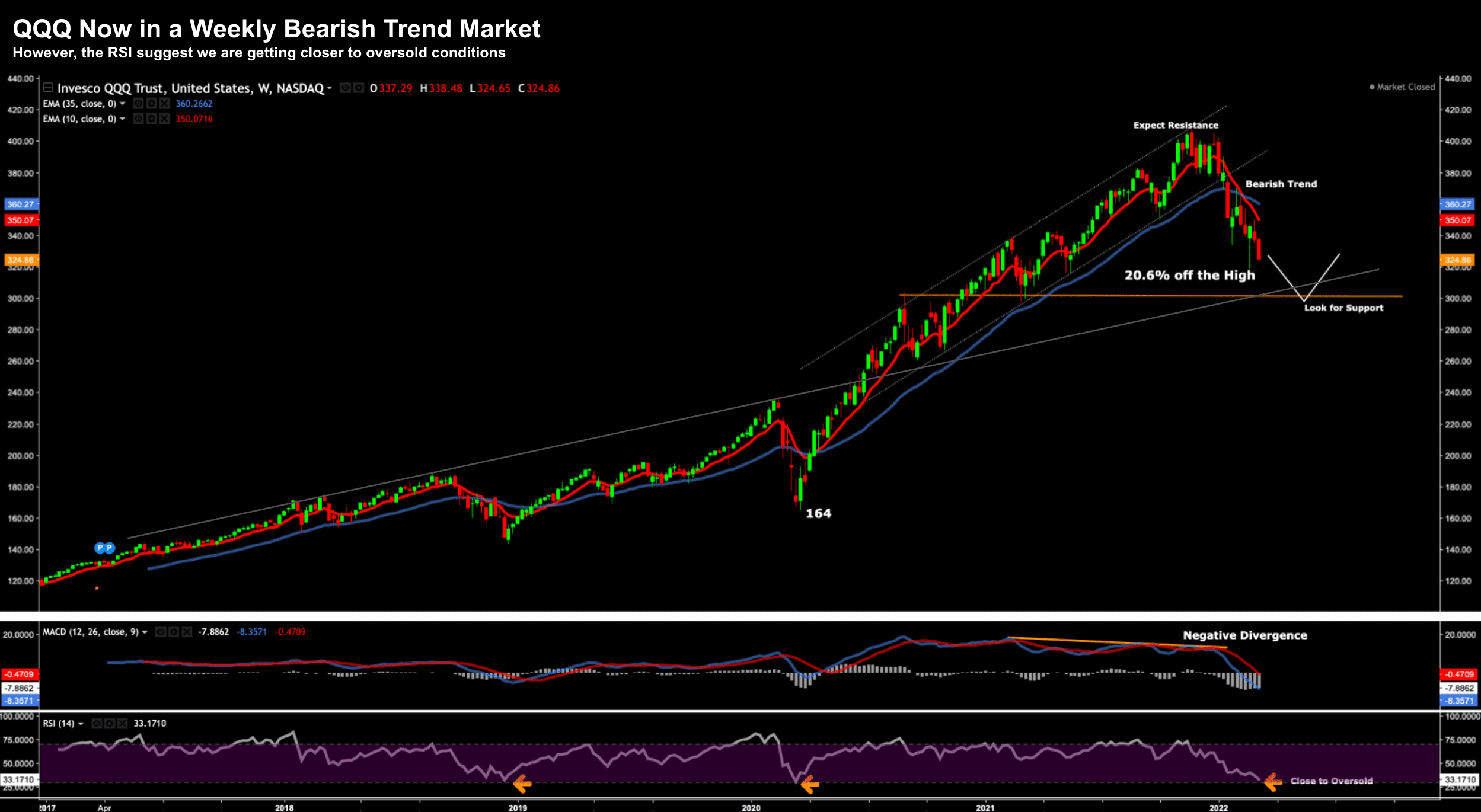Expand MACD (12, 26, close, 9) dropdown
The height and width of the screenshot is (812, 1481).
(x=145, y=632)
